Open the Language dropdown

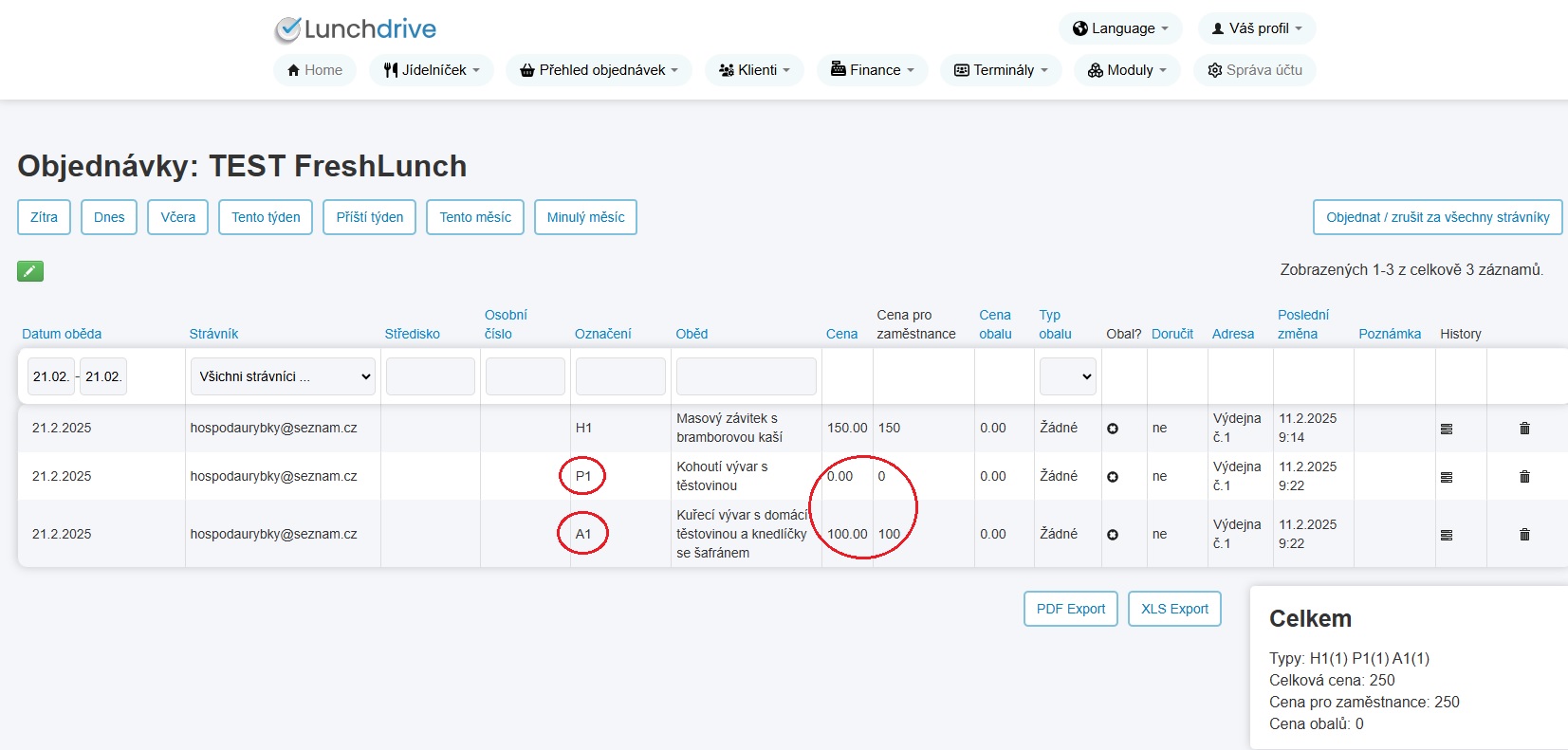tap(1120, 28)
